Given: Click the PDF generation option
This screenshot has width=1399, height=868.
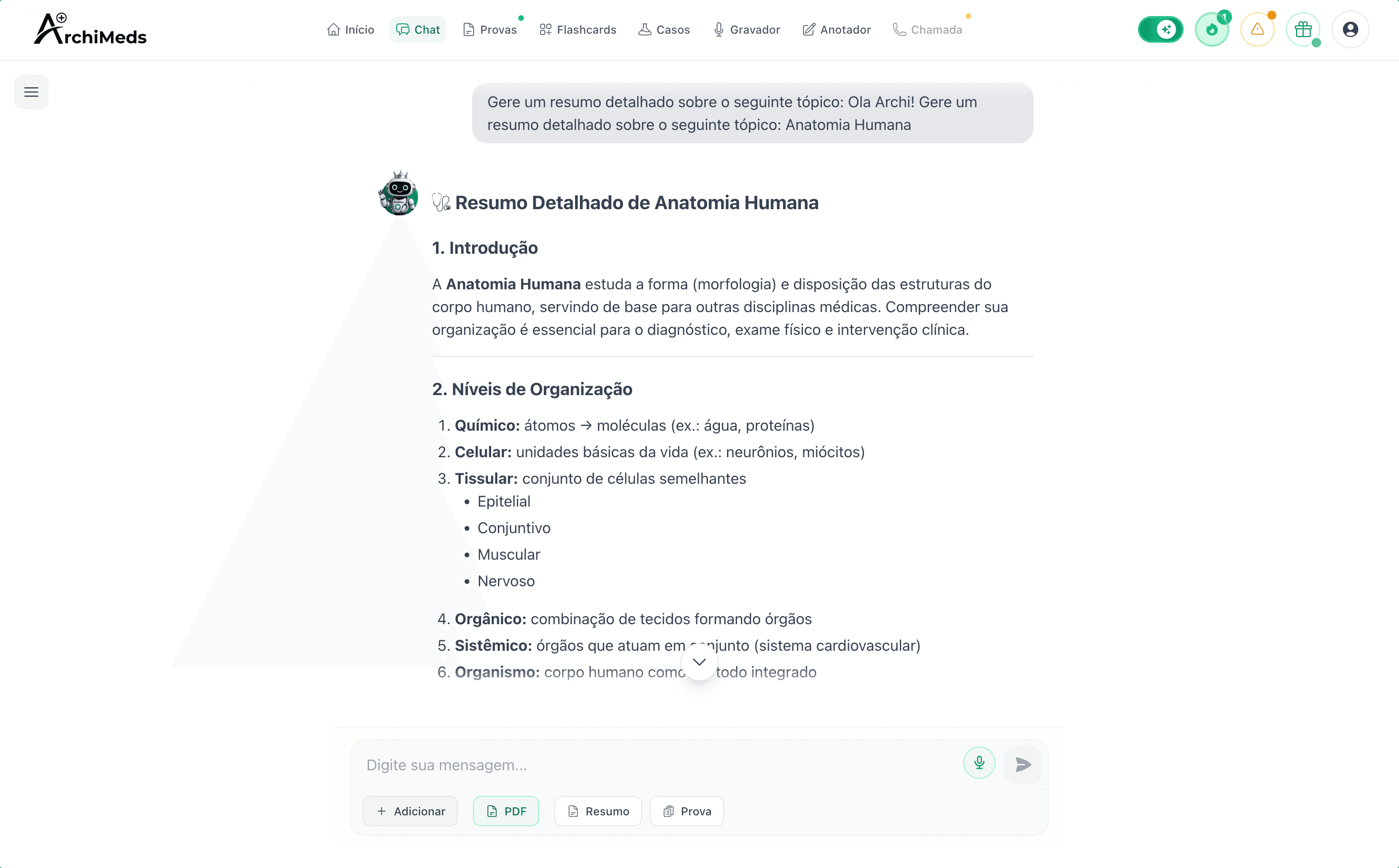Looking at the screenshot, I should pos(506,811).
